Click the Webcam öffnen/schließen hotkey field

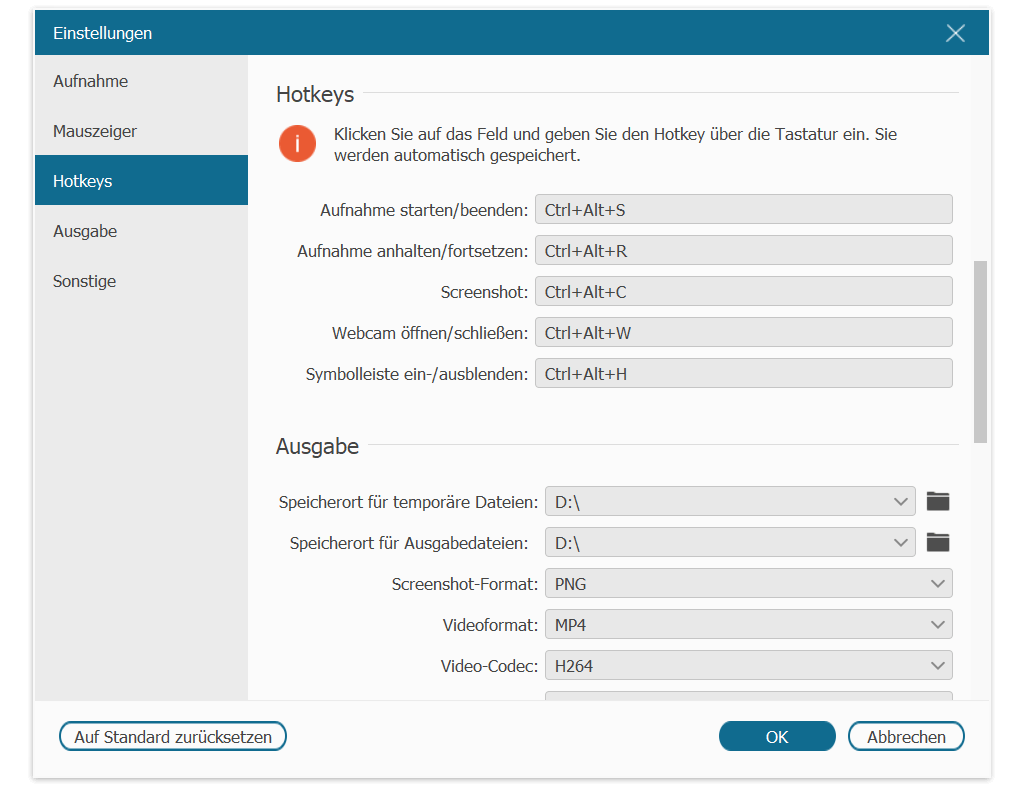[743, 332]
